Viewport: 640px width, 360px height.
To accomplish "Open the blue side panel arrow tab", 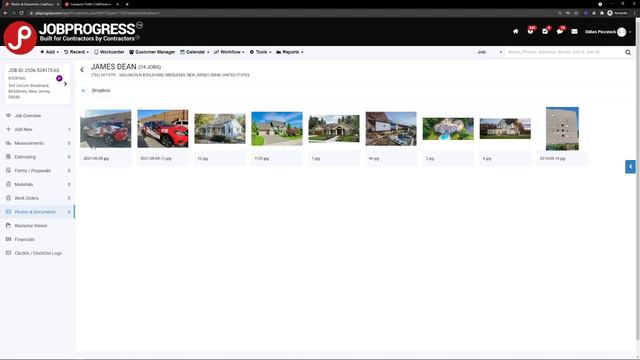I will coord(630,167).
